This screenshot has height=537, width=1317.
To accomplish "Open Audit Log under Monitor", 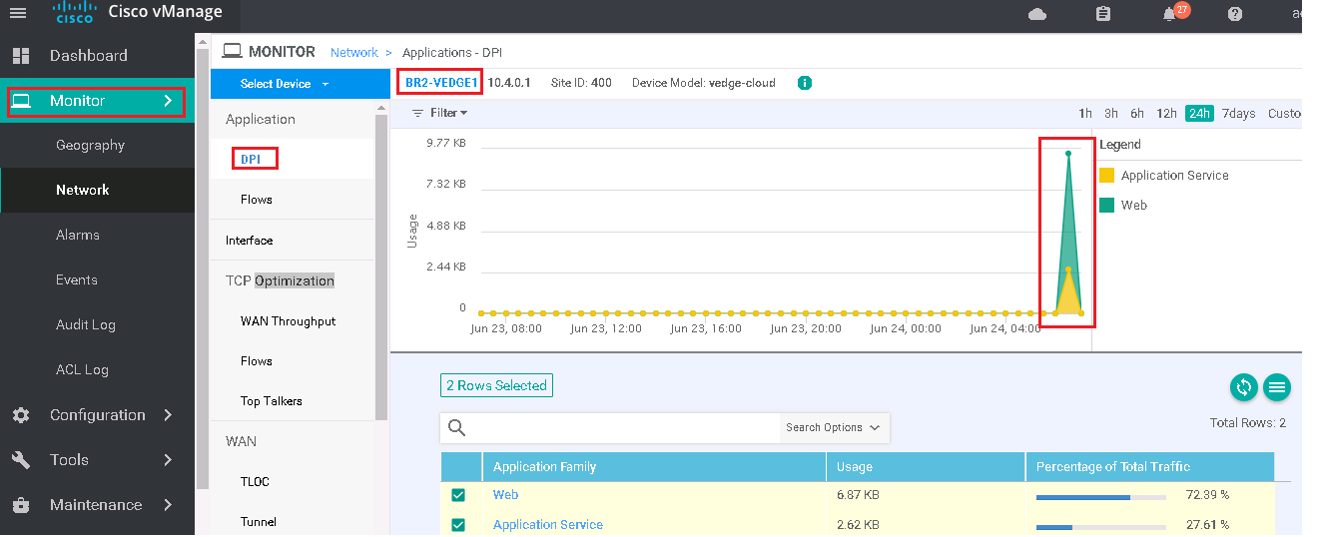I will click(86, 325).
